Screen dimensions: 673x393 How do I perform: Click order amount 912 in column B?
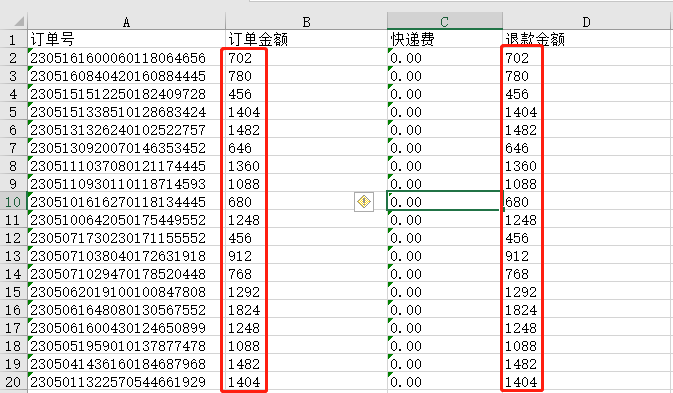tap(306, 256)
